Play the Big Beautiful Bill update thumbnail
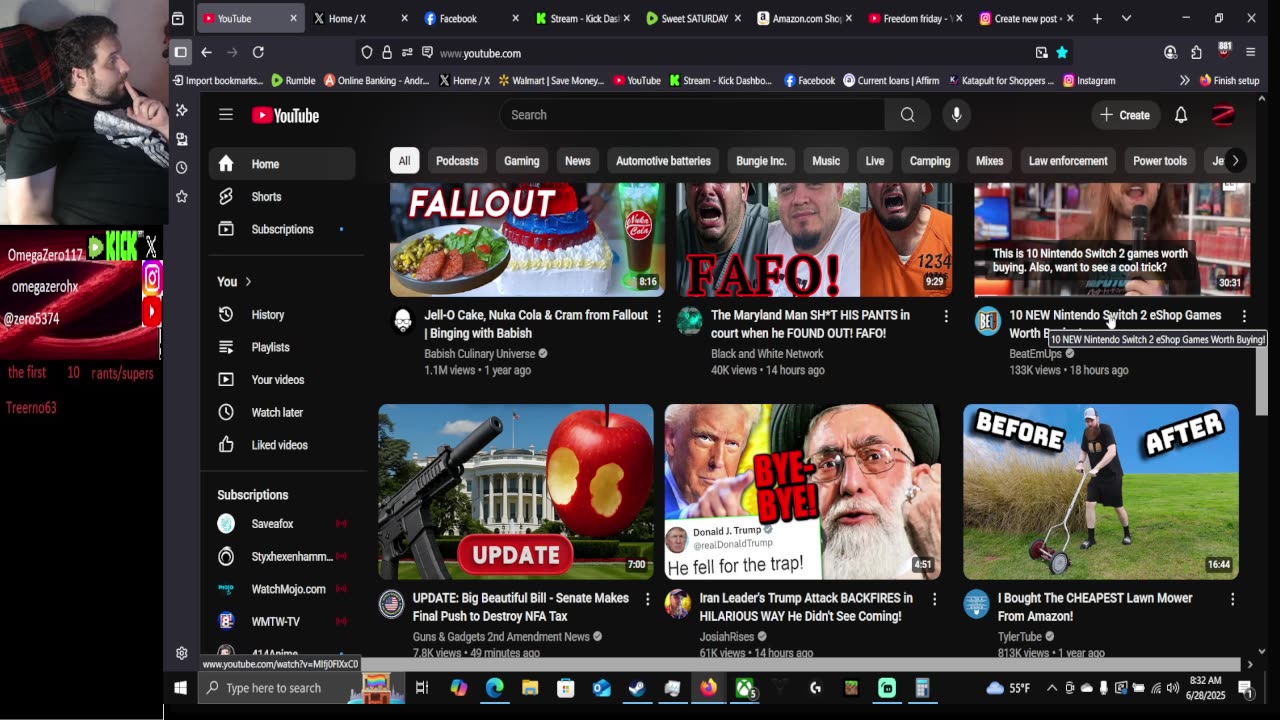Screen dimensions: 1280x720 (516, 492)
